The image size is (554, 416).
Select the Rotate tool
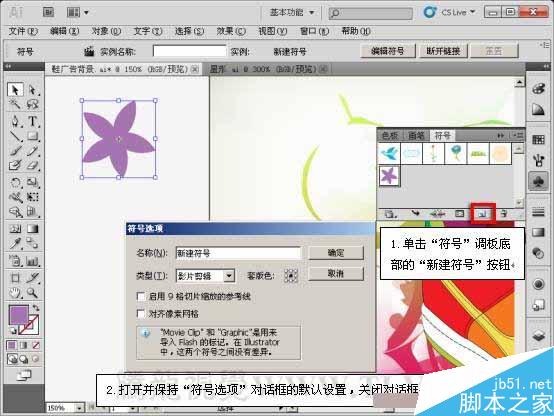coord(15,182)
